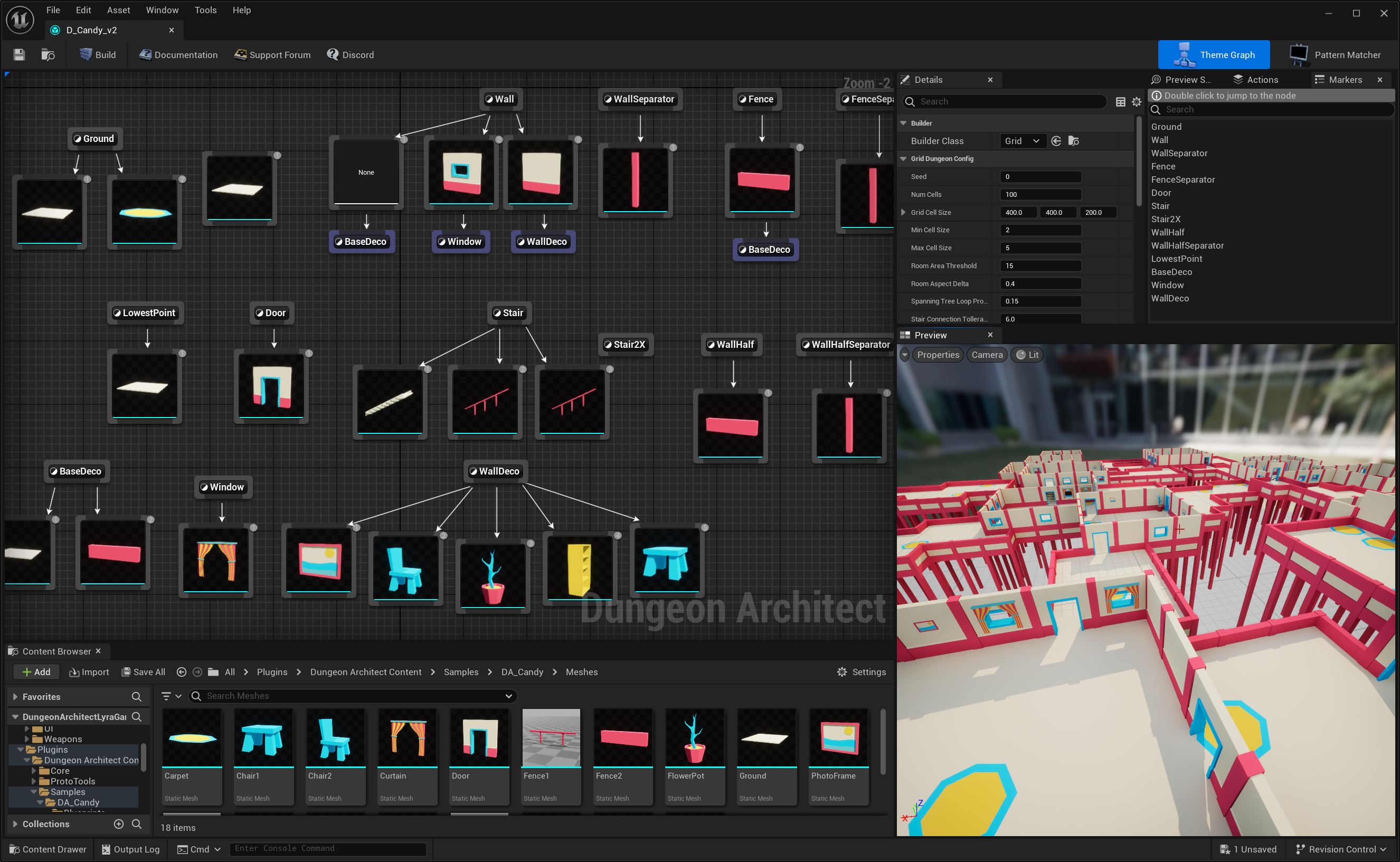Image resolution: width=1400 pixels, height=862 pixels.
Task: Collapse the Grid Dungeon Config section
Action: 903,158
